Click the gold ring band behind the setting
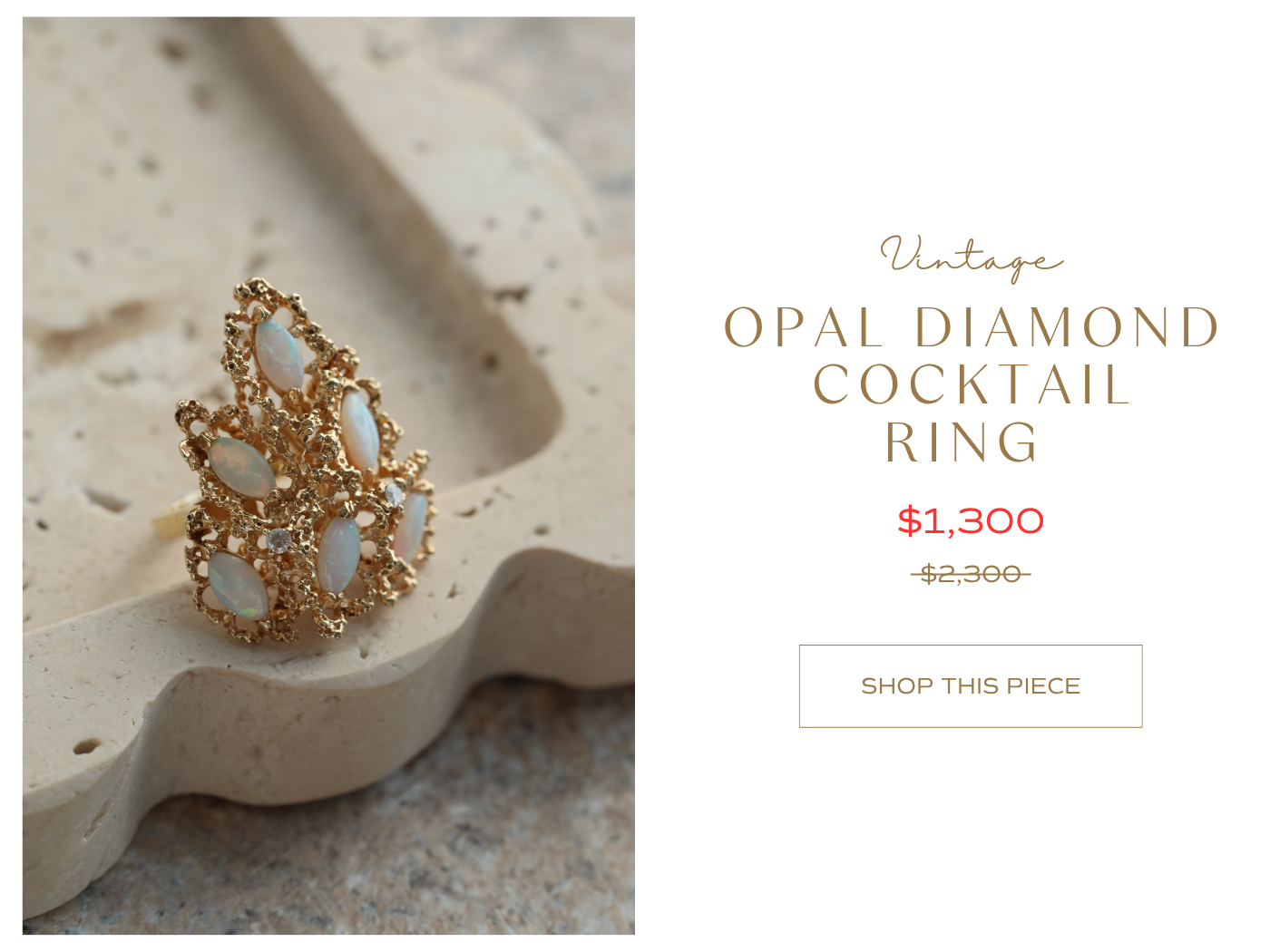This screenshot has height=952, width=1270. tap(170, 520)
